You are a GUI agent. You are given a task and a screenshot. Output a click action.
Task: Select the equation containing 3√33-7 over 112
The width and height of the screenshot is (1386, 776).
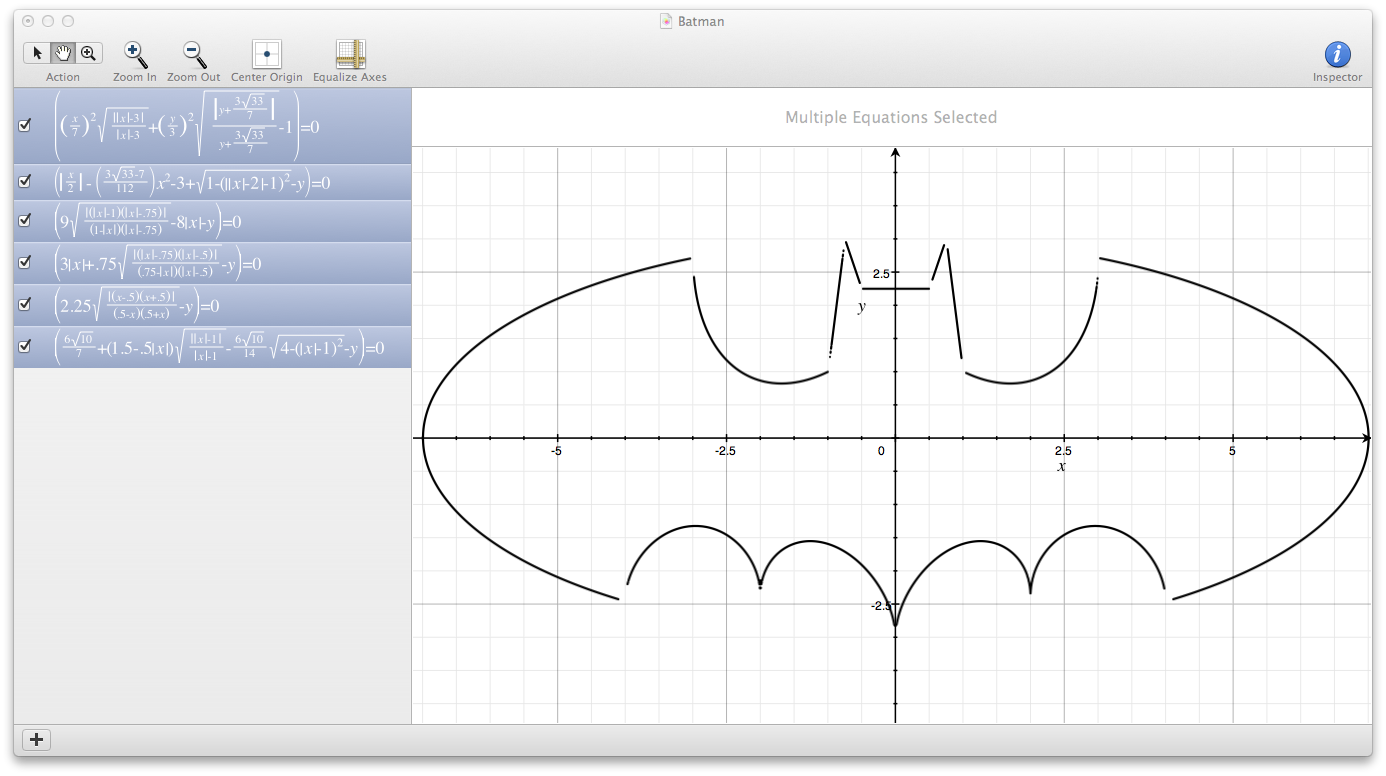(x=200, y=181)
